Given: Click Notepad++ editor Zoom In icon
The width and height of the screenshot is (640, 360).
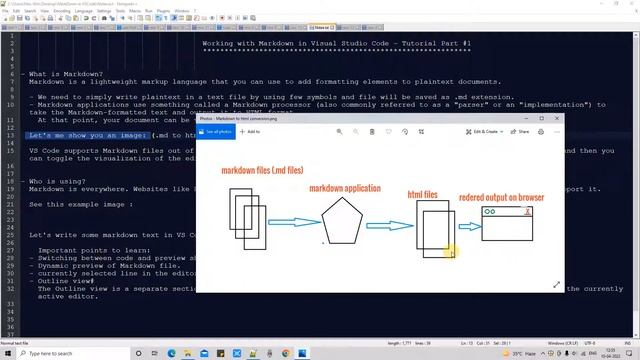Looking at the screenshot, I should (x=122, y=18).
